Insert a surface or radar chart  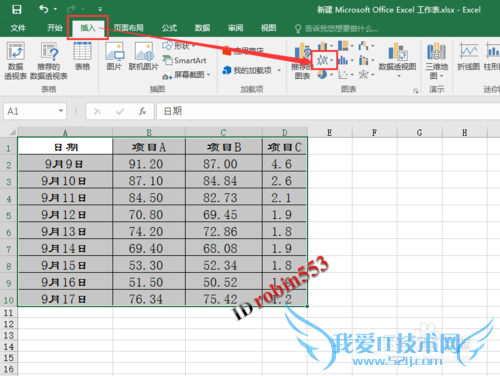click(x=366, y=75)
